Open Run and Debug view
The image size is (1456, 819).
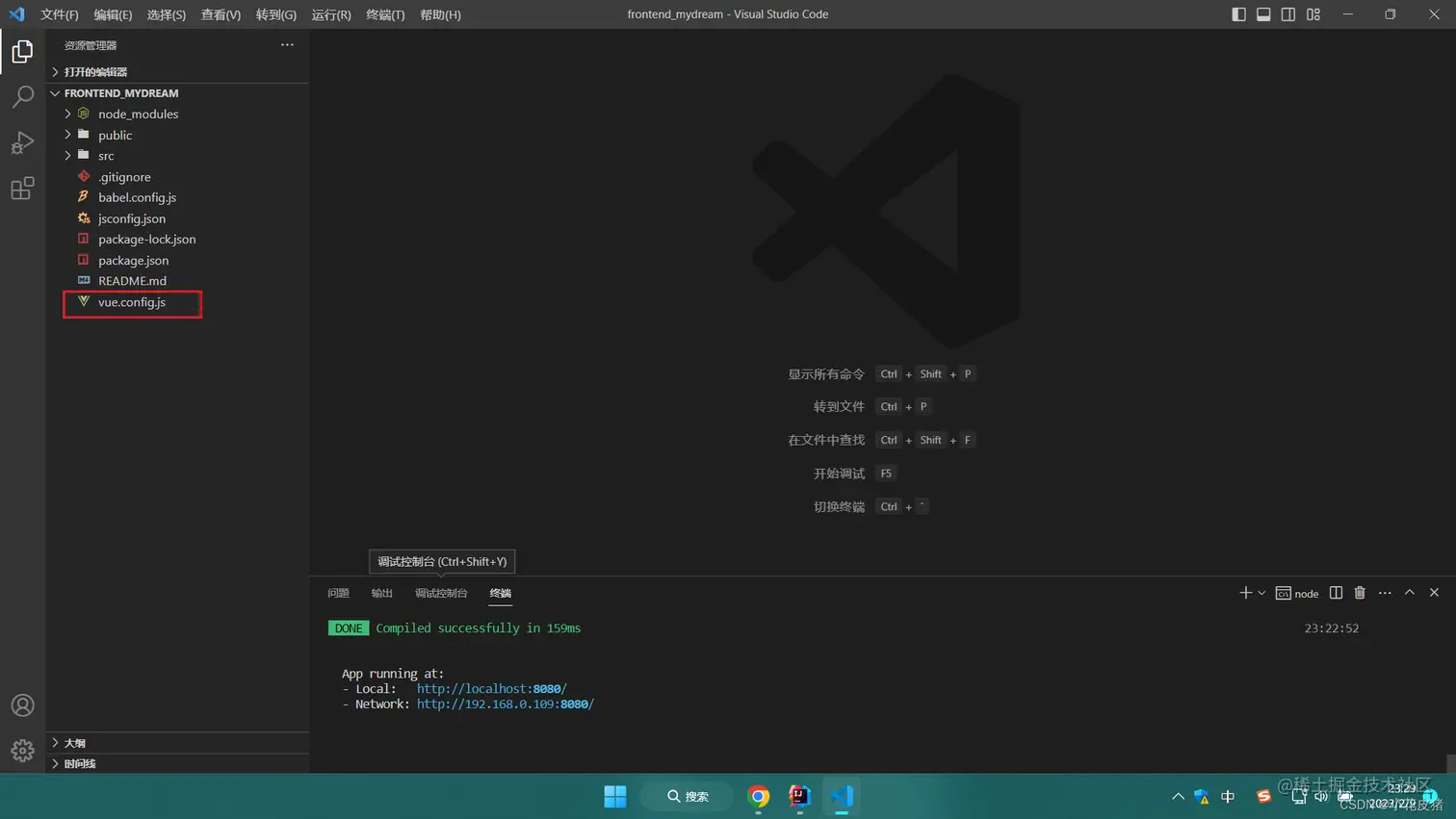point(22,142)
